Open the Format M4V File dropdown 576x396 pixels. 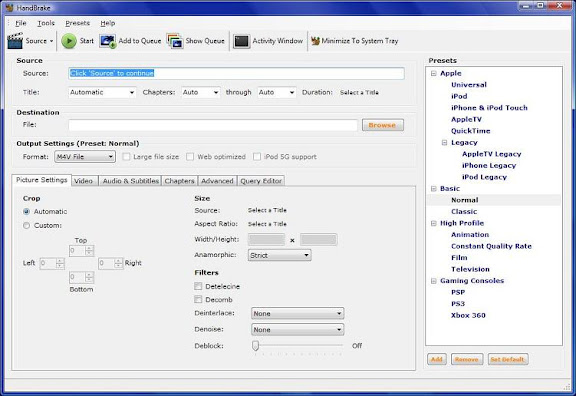tap(85, 157)
